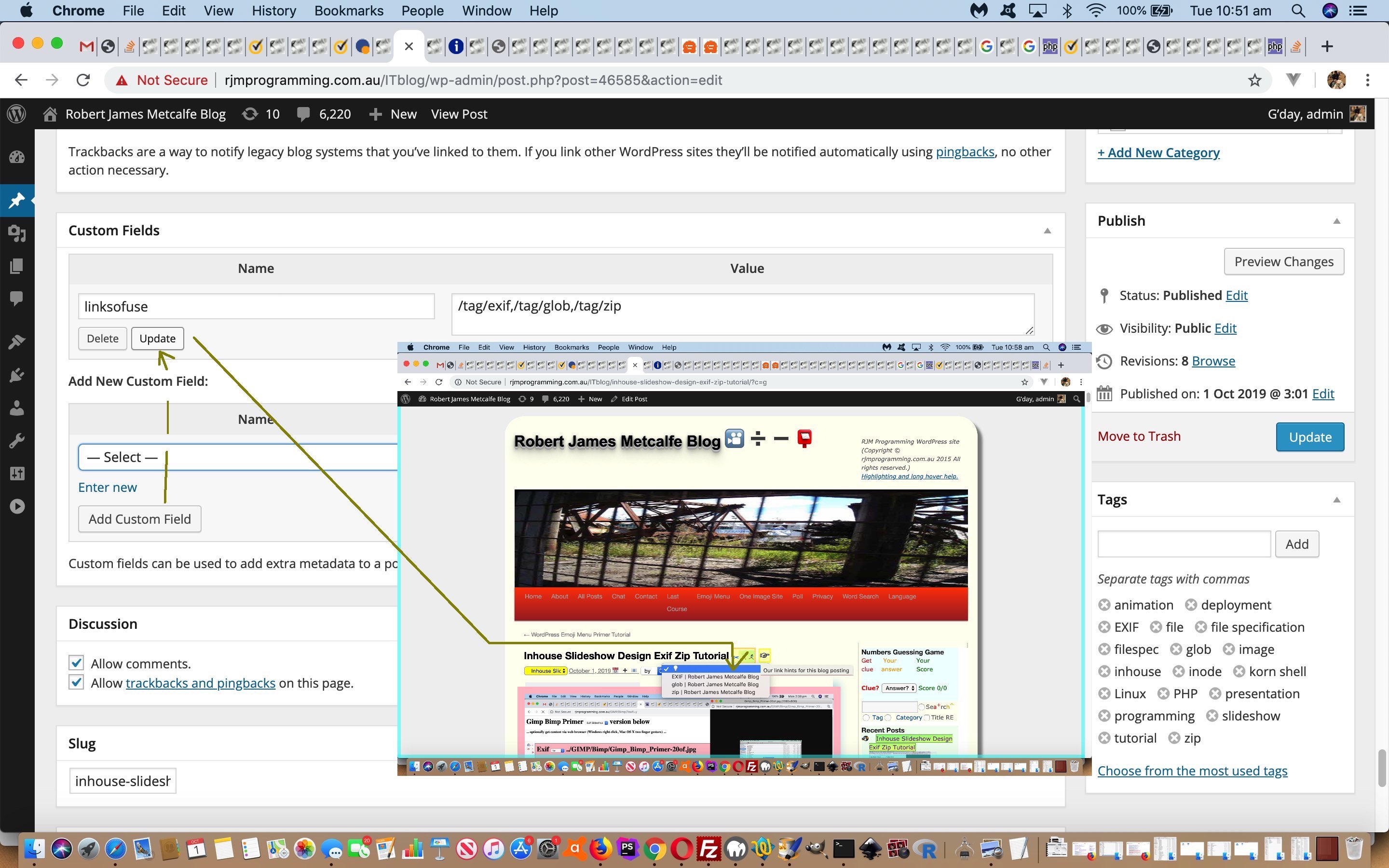The image size is (1389, 868).
Task: Click inside the Tags text input field
Action: pyautogui.click(x=1184, y=543)
